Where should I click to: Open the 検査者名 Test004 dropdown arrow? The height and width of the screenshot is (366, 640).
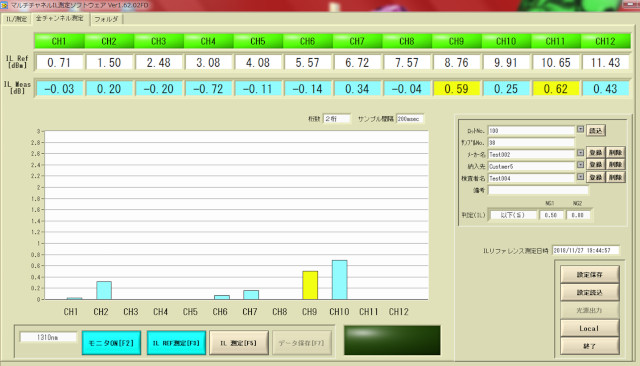[580, 177]
